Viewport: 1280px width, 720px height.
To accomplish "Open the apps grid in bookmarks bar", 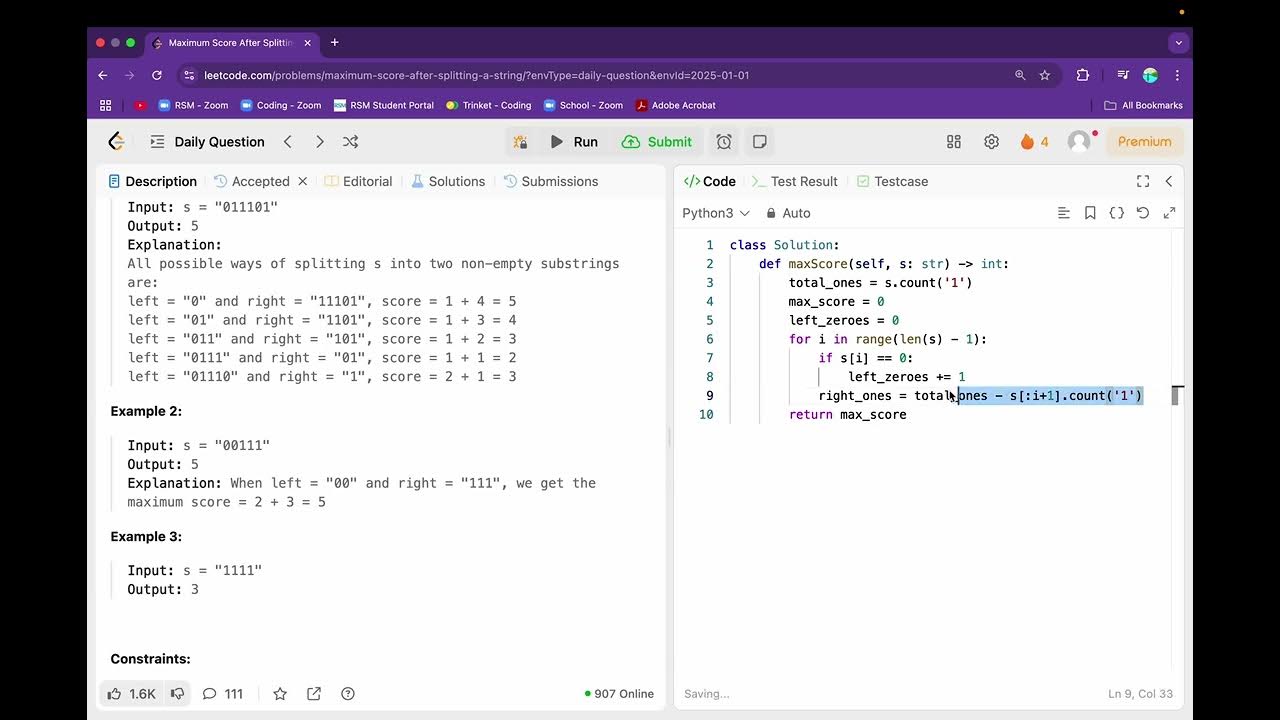I will click(106, 105).
